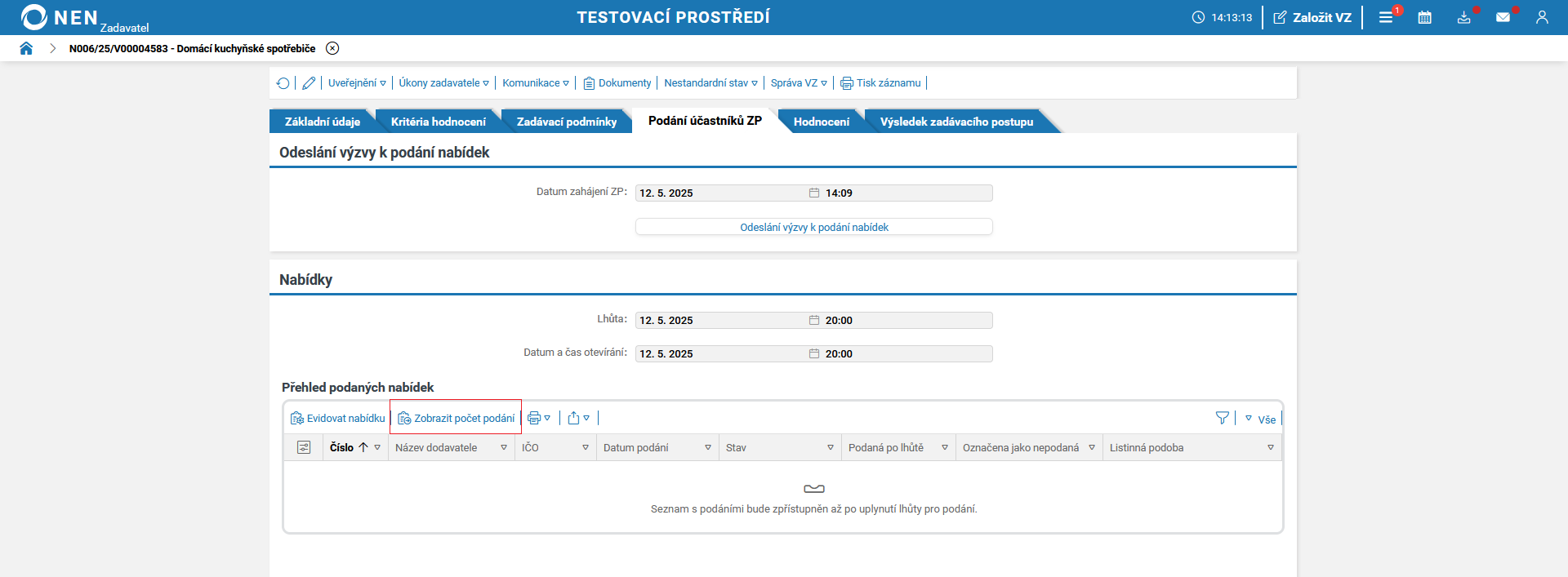1568x577 pixels.
Task: Open the table print icon dropdown
Action: pyautogui.click(x=539, y=418)
